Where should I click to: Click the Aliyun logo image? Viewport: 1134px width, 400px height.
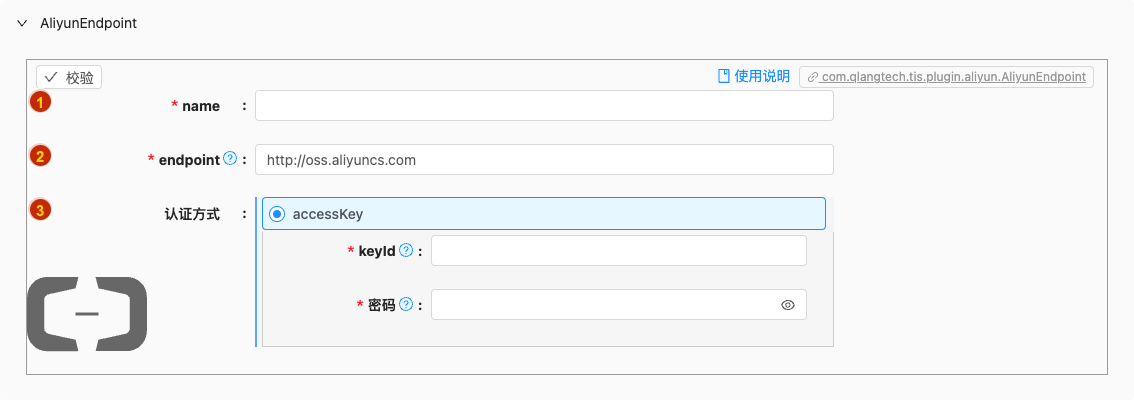click(87, 314)
